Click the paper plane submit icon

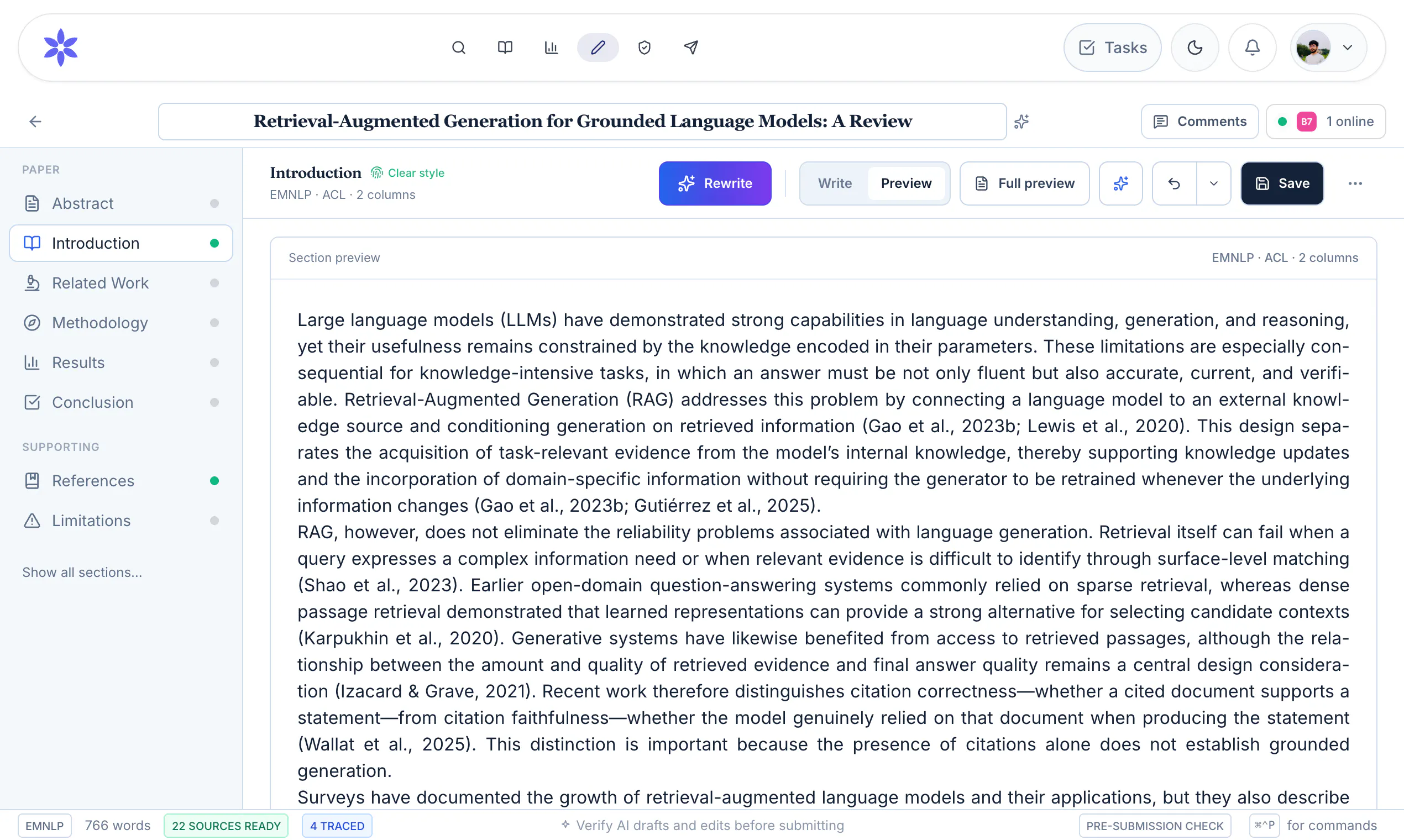(691, 48)
